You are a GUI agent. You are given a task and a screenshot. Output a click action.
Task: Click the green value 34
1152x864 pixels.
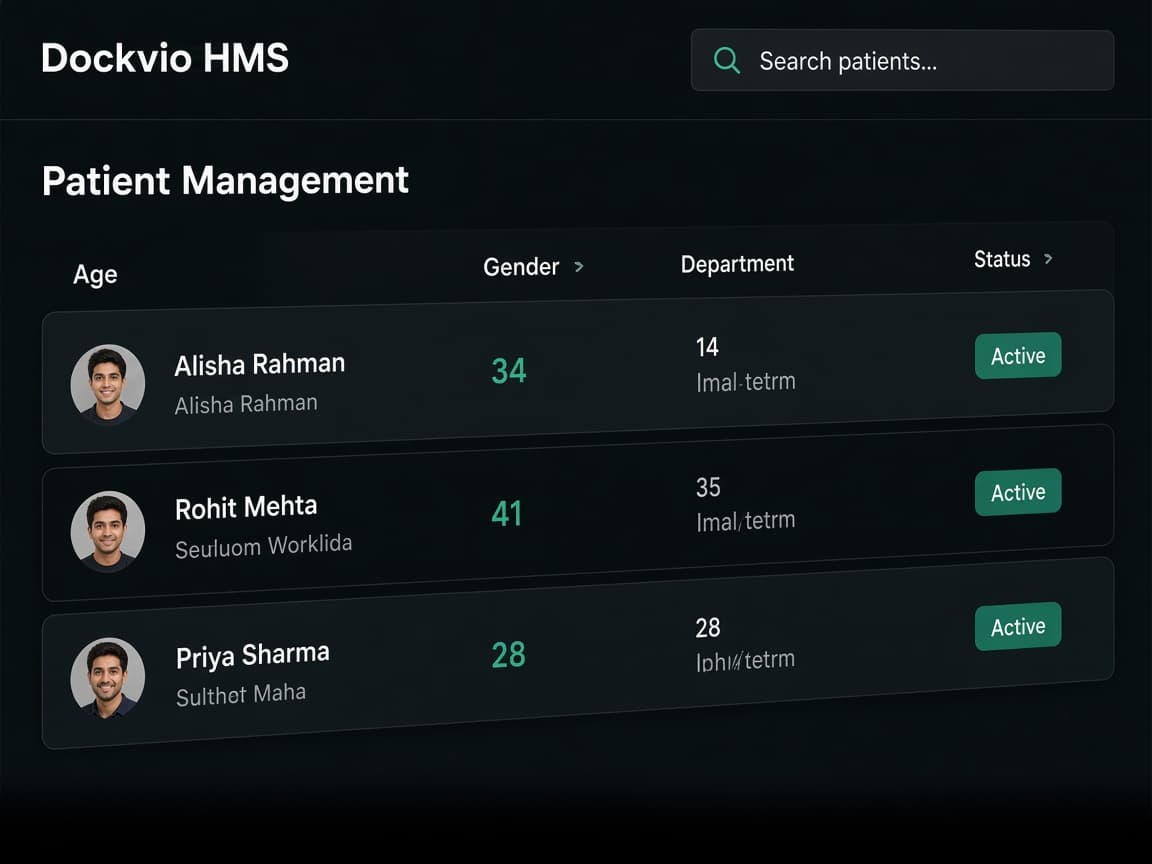click(508, 371)
